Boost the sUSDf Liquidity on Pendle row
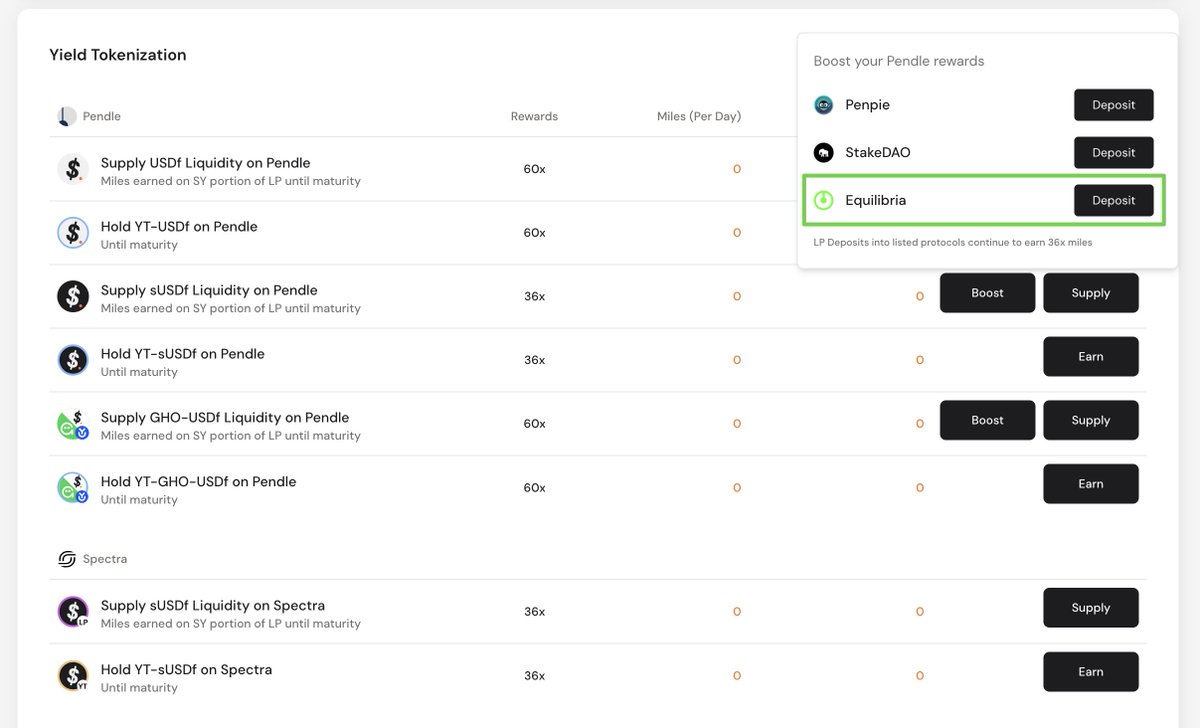Viewport: 1200px width, 728px height. tap(987, 293)
